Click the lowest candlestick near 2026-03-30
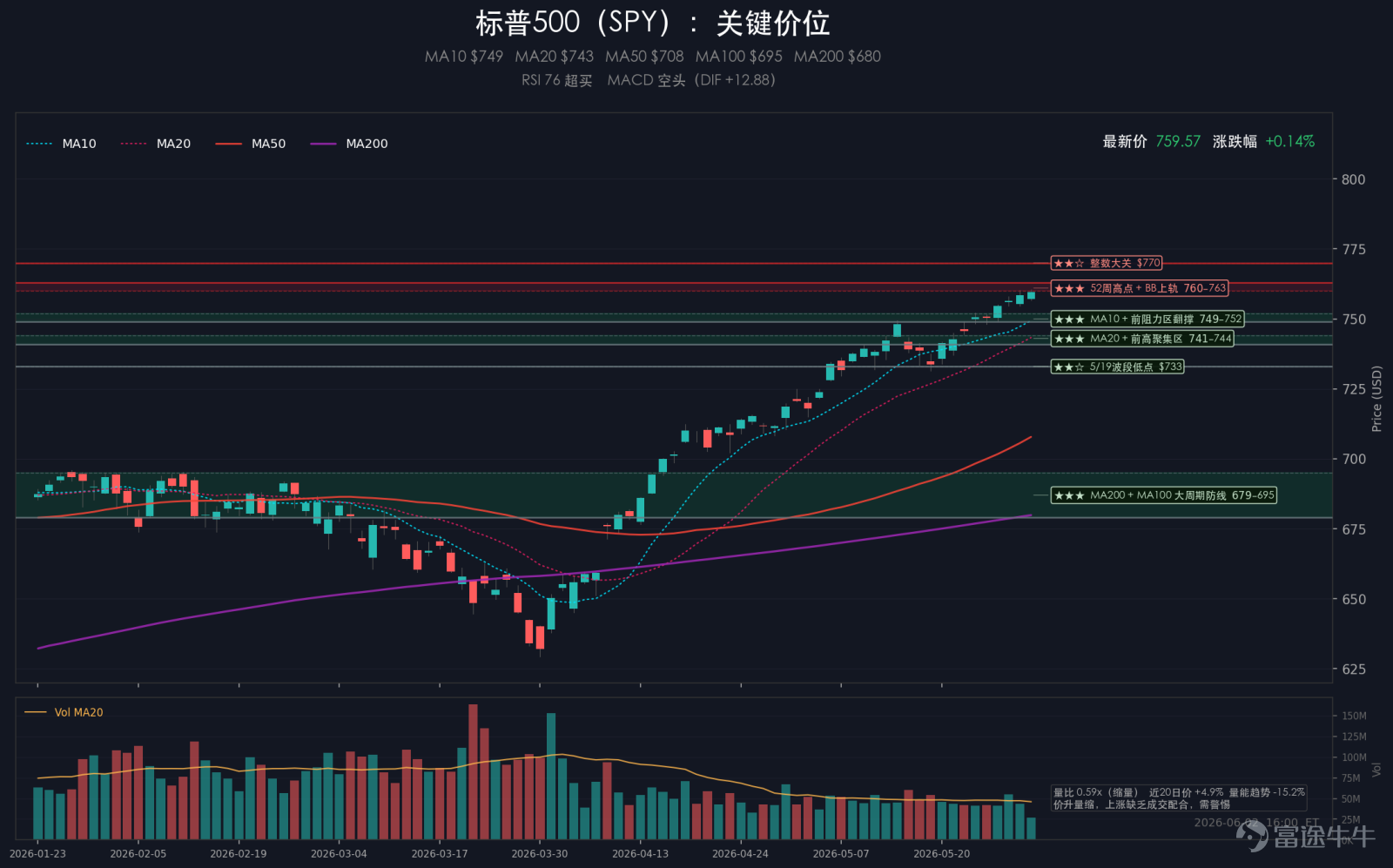This screenshot has width=1393, height=868. [x=540, y=637]
